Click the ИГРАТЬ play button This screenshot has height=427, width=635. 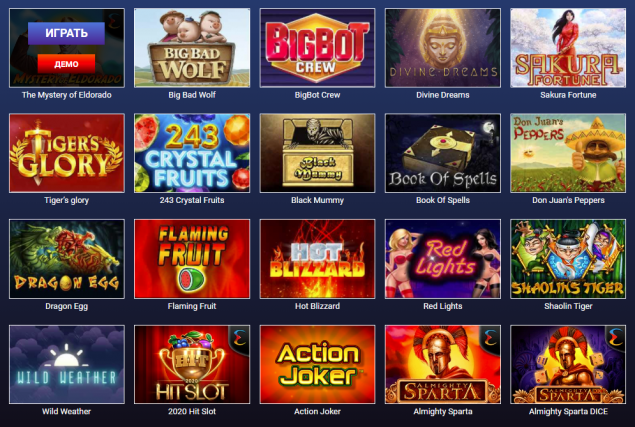pos(66,33)
